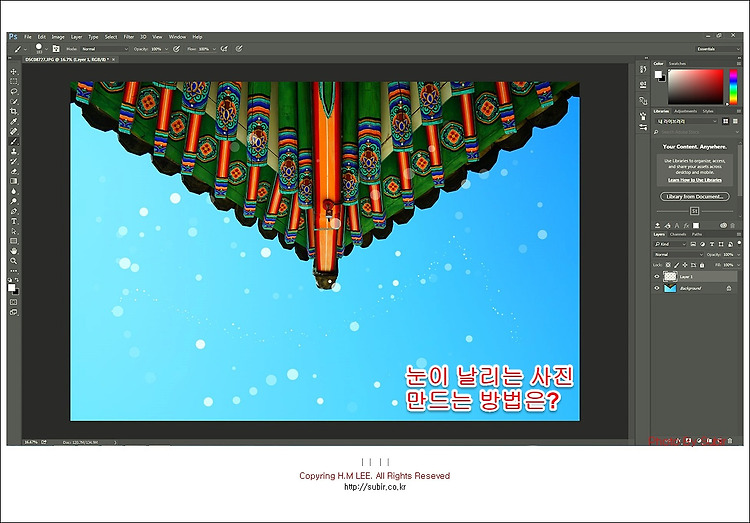This screenshot has height=523, width=750.
Task: Open the Edit Toolbar ellipsis icon
Action: (x=14, y=271)
